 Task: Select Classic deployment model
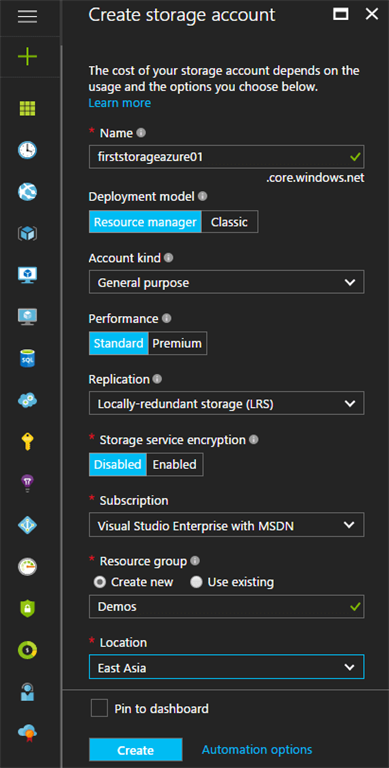tap(229, 222)
